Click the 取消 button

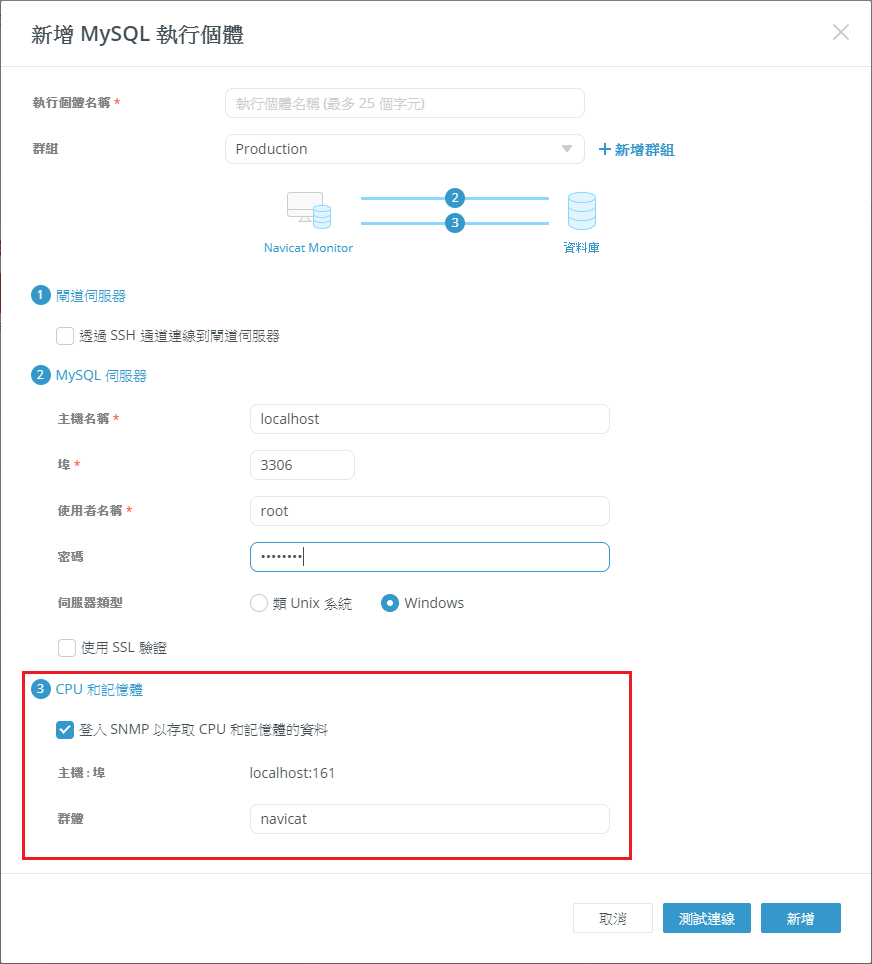(x=612, y=918)
